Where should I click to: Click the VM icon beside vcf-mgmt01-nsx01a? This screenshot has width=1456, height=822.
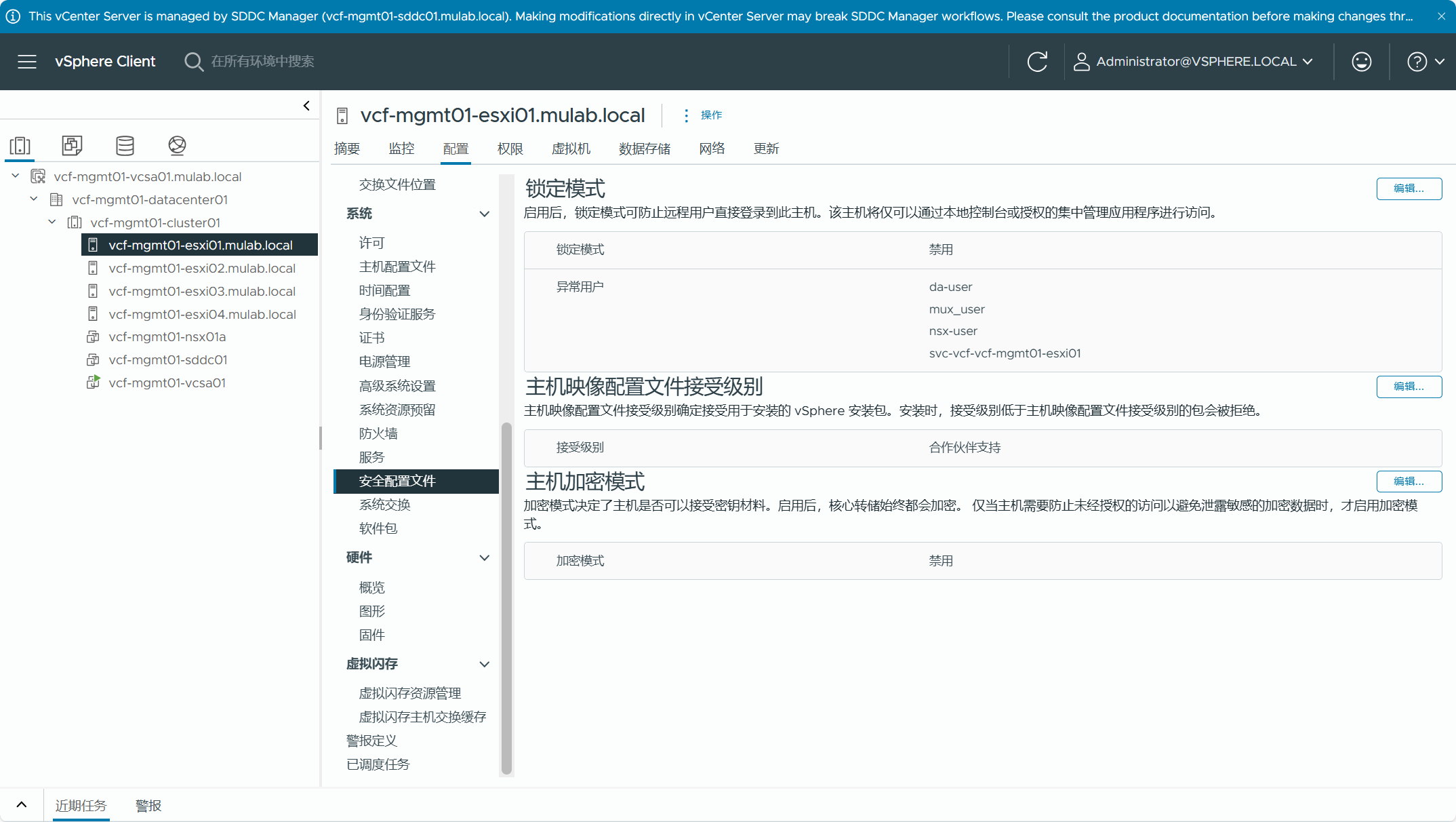coord(94,337)
